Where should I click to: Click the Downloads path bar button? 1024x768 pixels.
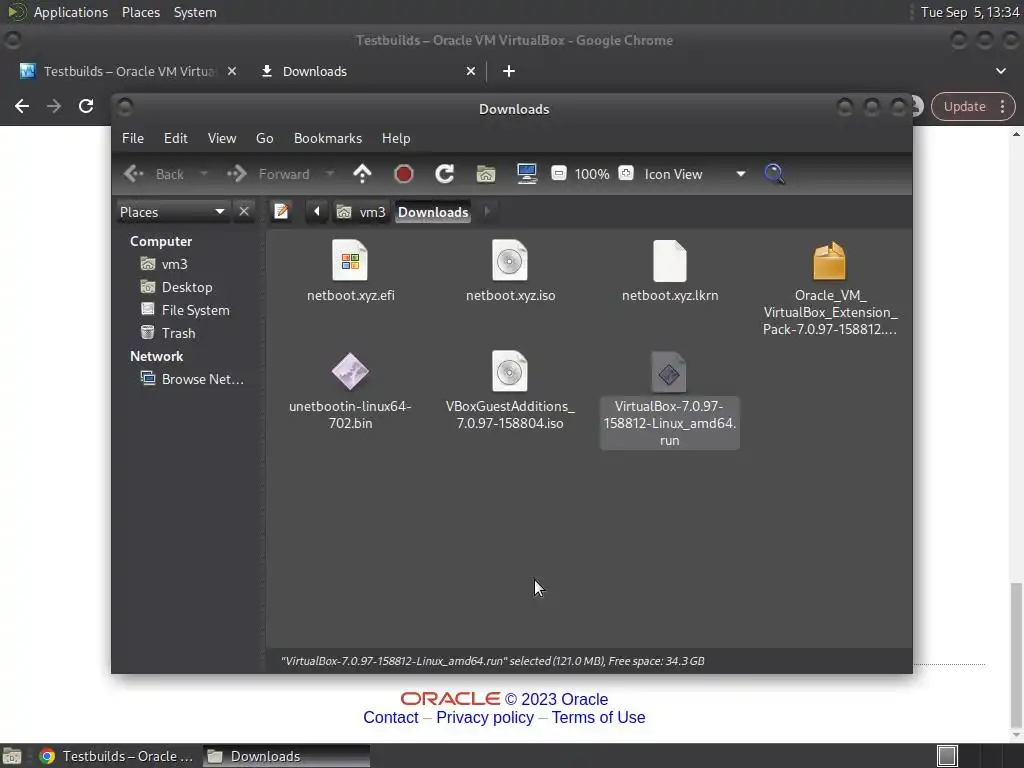433,212
